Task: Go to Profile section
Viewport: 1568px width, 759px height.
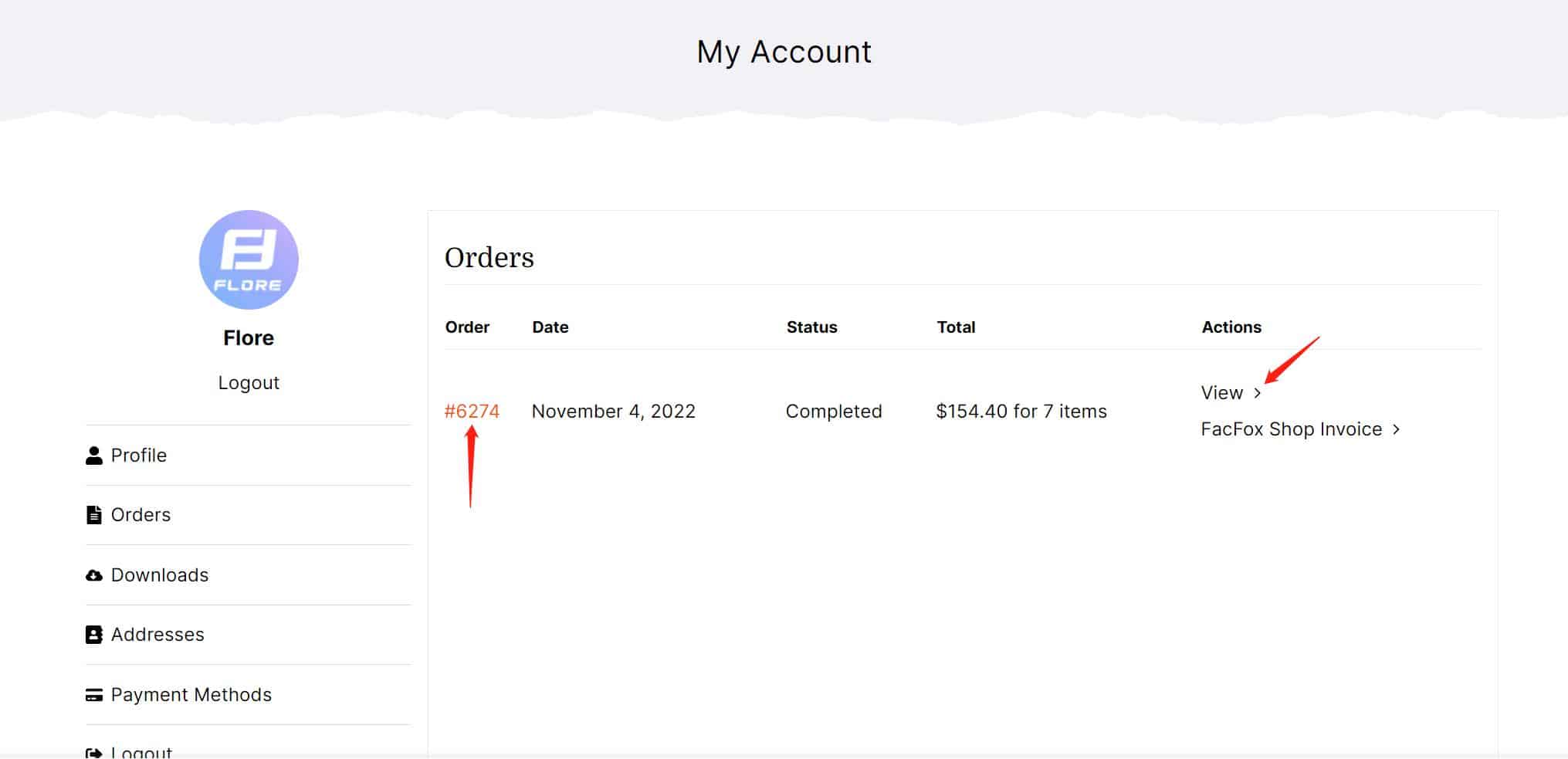Action: (139, 456)
